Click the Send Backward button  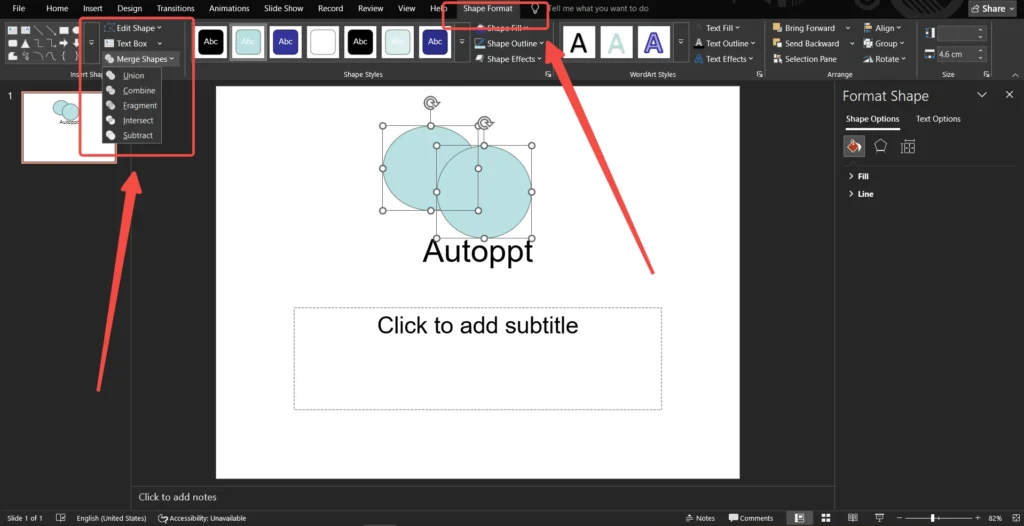coord(807,44)
